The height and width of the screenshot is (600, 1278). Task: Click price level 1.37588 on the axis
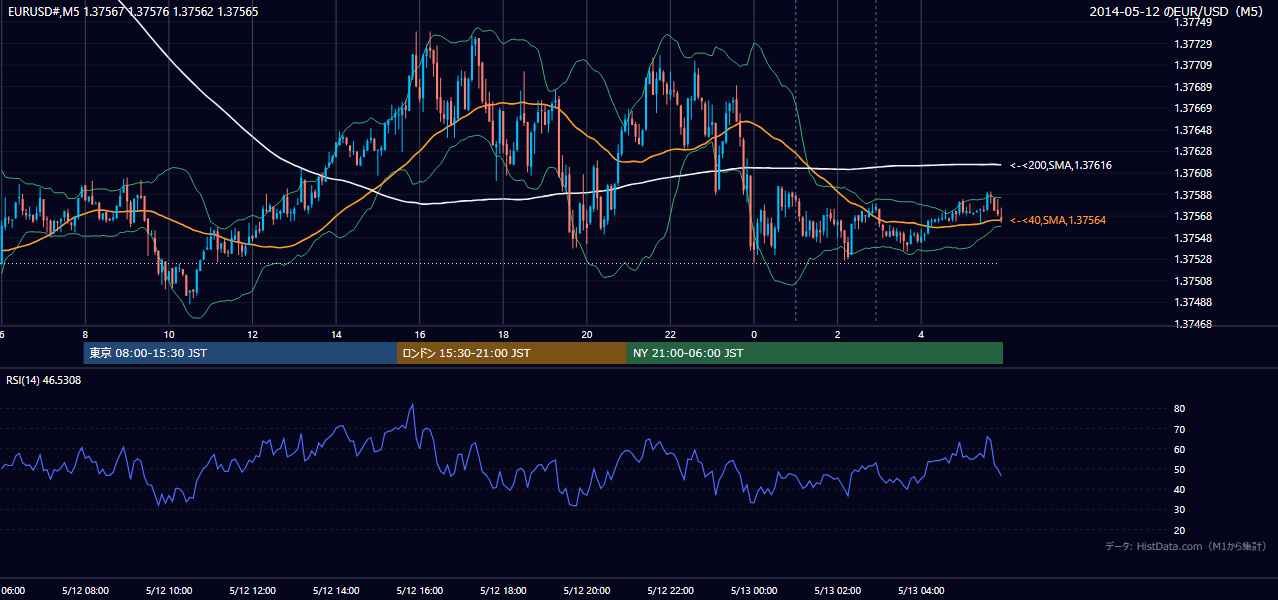pos(1194,195)
